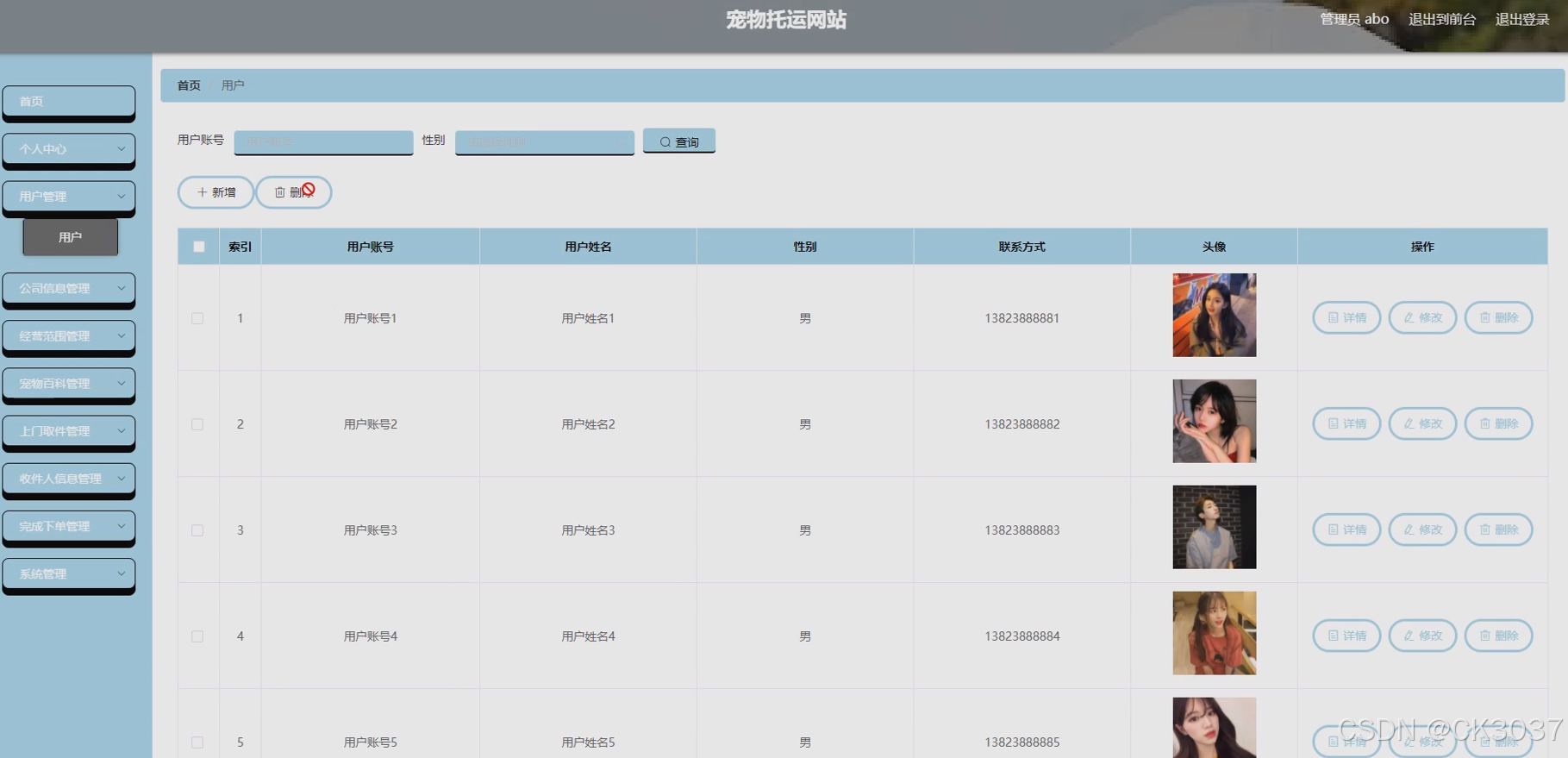Click the 用户姓名 column header

pyautogui.click(x=588, y=247)
